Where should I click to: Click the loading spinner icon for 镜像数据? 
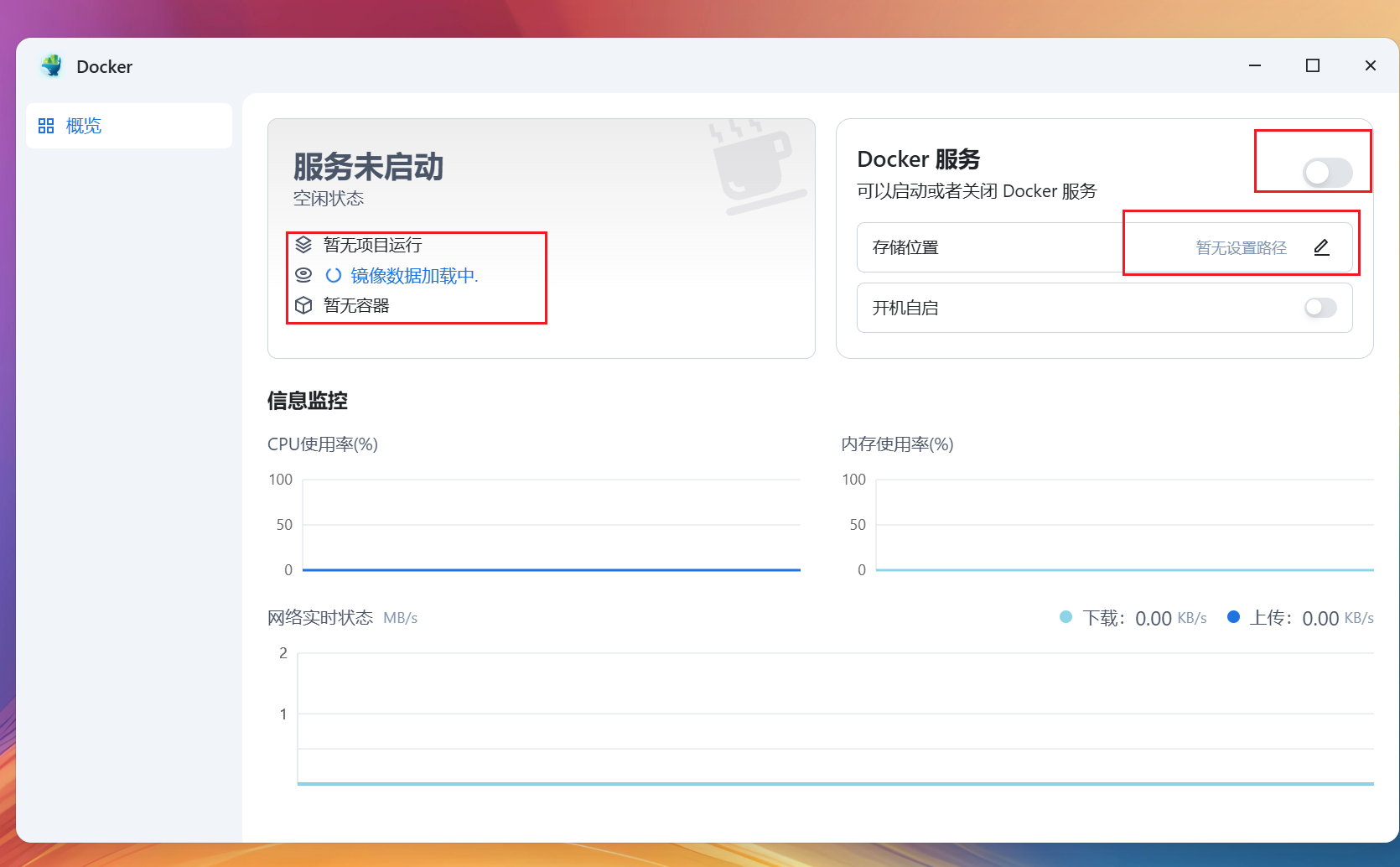[334, 275]
